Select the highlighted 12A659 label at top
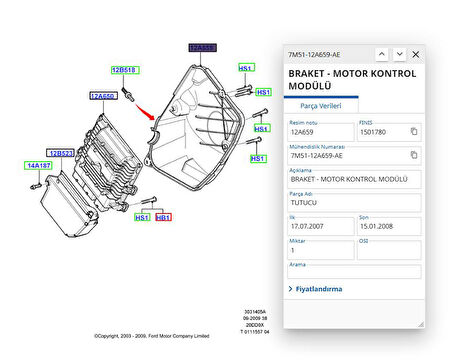452x362 pixels. (x=203, y=48)
